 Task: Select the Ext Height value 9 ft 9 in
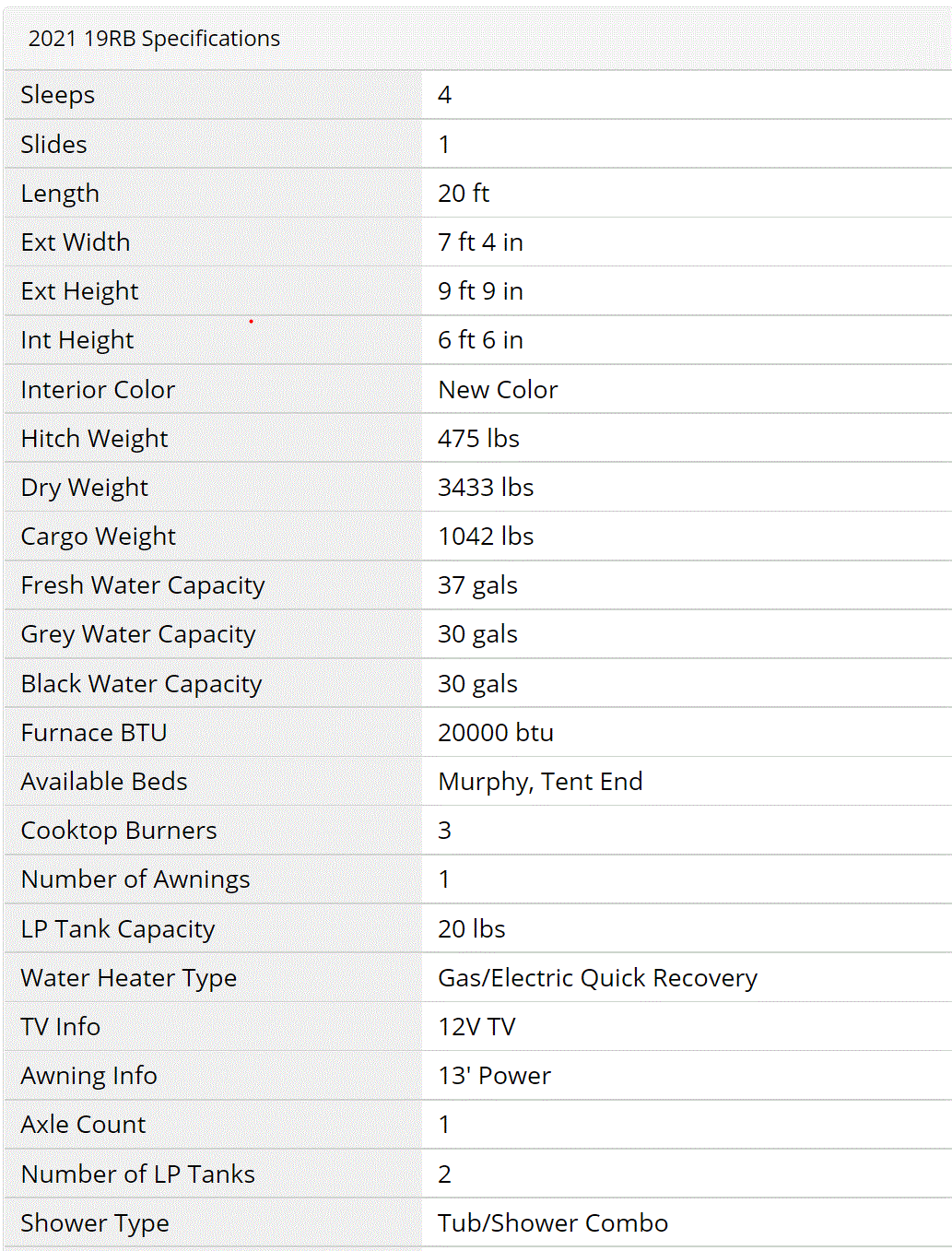click(x=480, y=291)
